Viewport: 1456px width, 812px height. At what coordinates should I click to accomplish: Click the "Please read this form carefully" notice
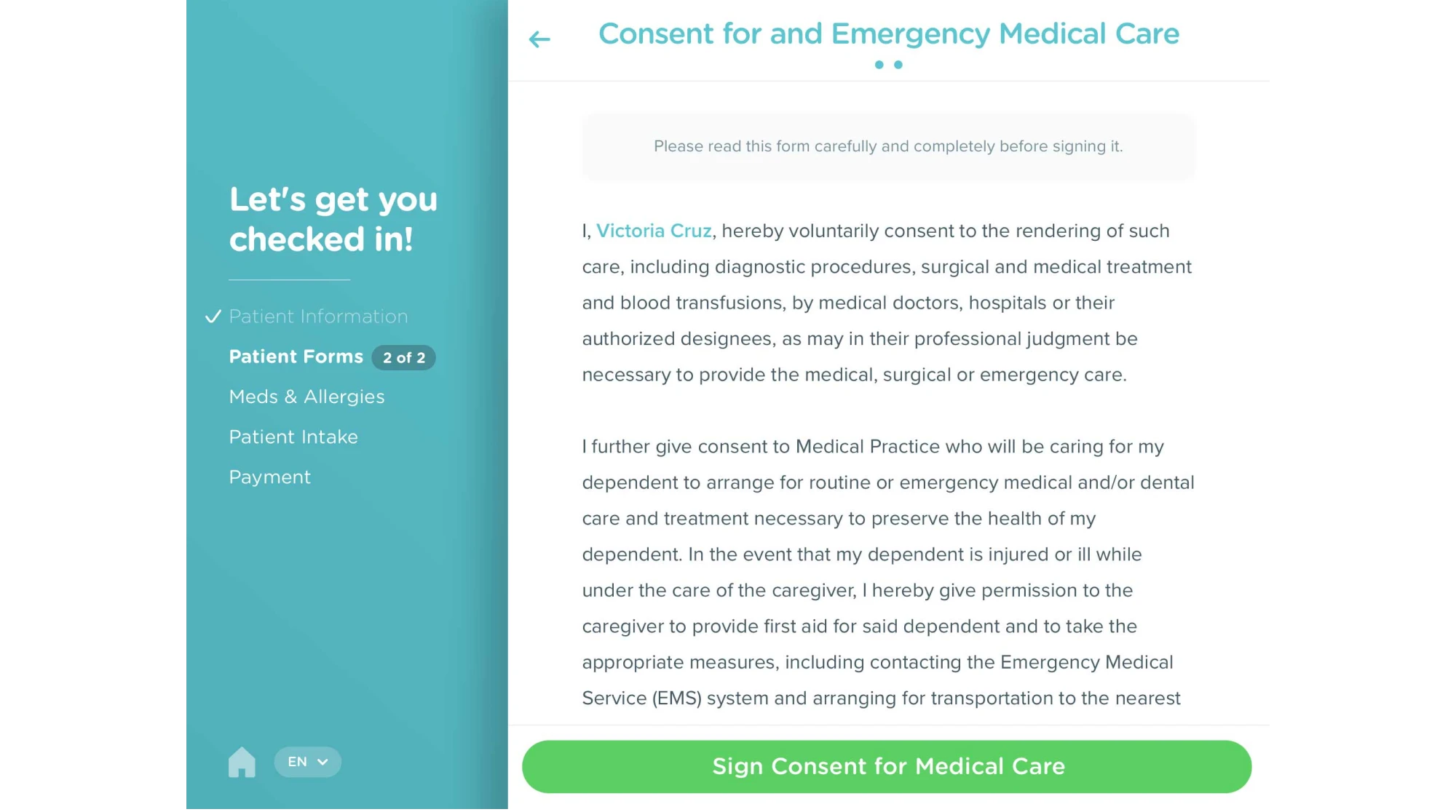click(x=888, y=146)
